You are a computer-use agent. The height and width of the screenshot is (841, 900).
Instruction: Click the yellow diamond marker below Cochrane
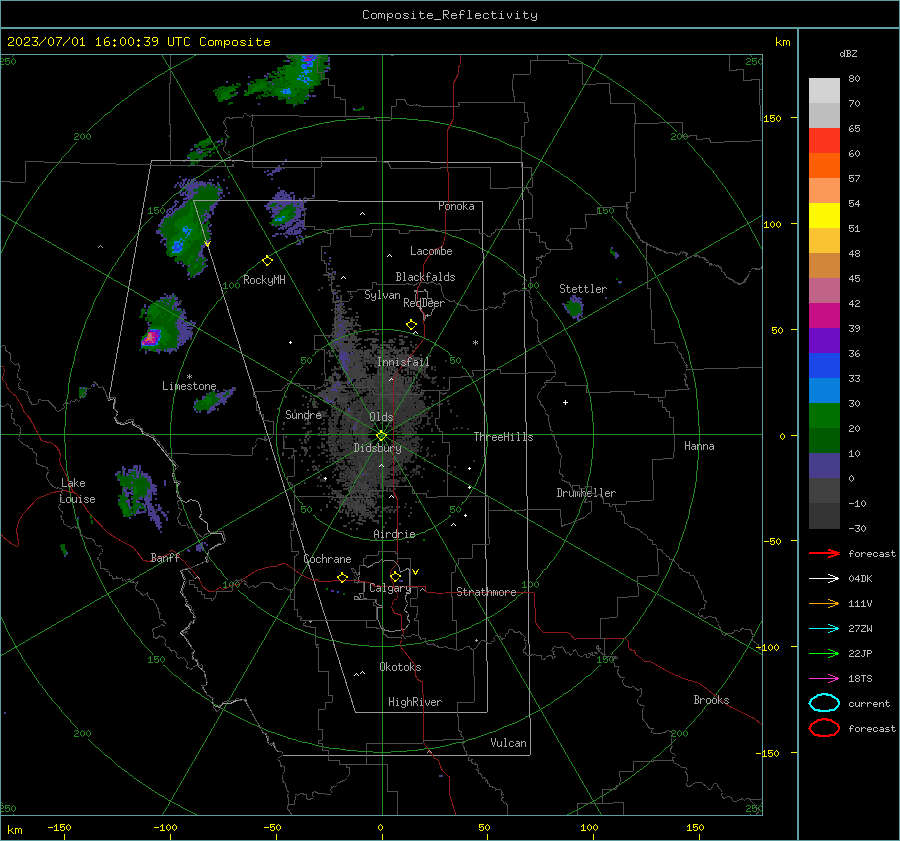(343, 577)
